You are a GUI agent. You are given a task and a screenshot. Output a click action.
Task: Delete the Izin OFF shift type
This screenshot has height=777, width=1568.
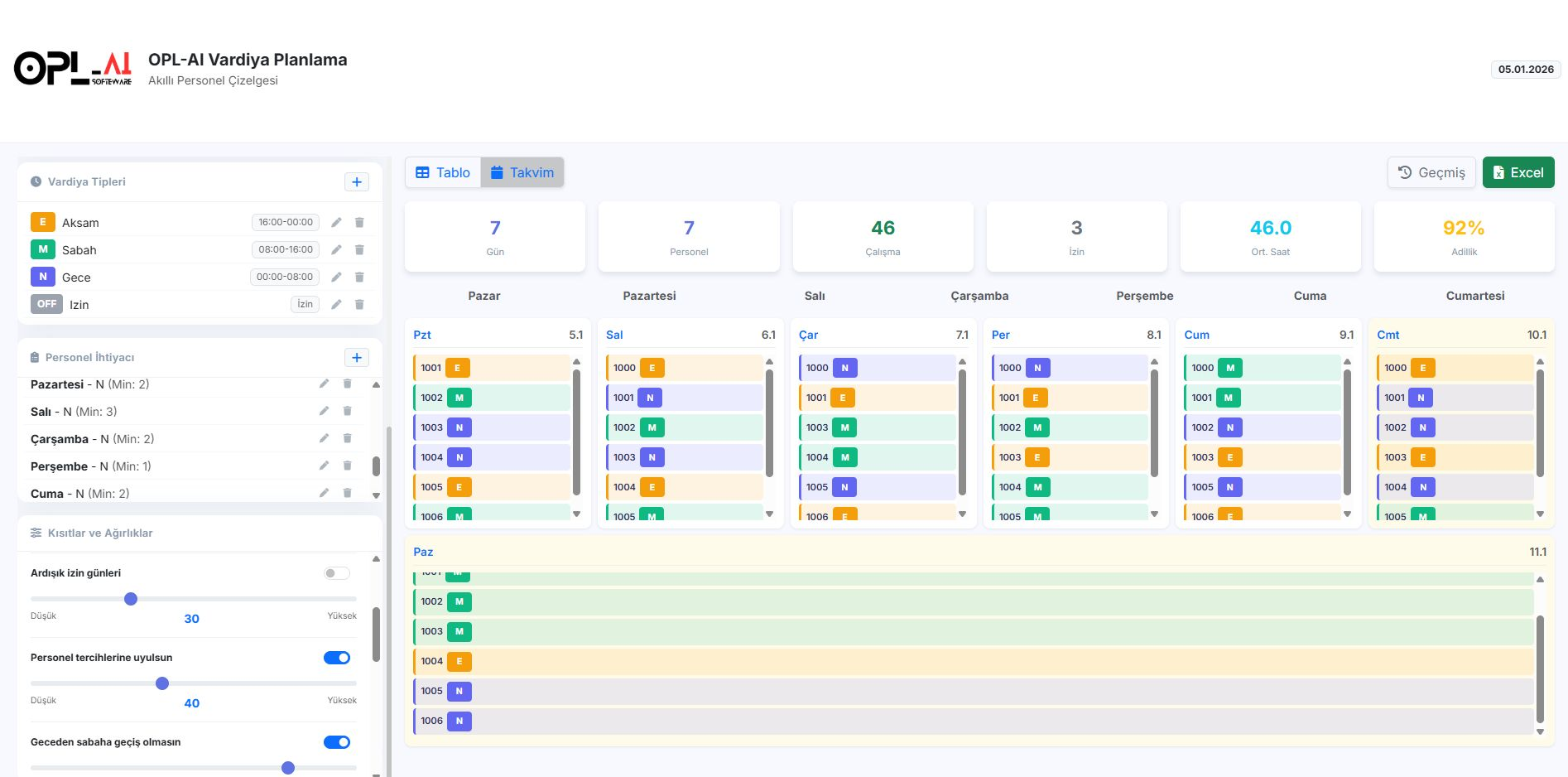click(359, 305)
